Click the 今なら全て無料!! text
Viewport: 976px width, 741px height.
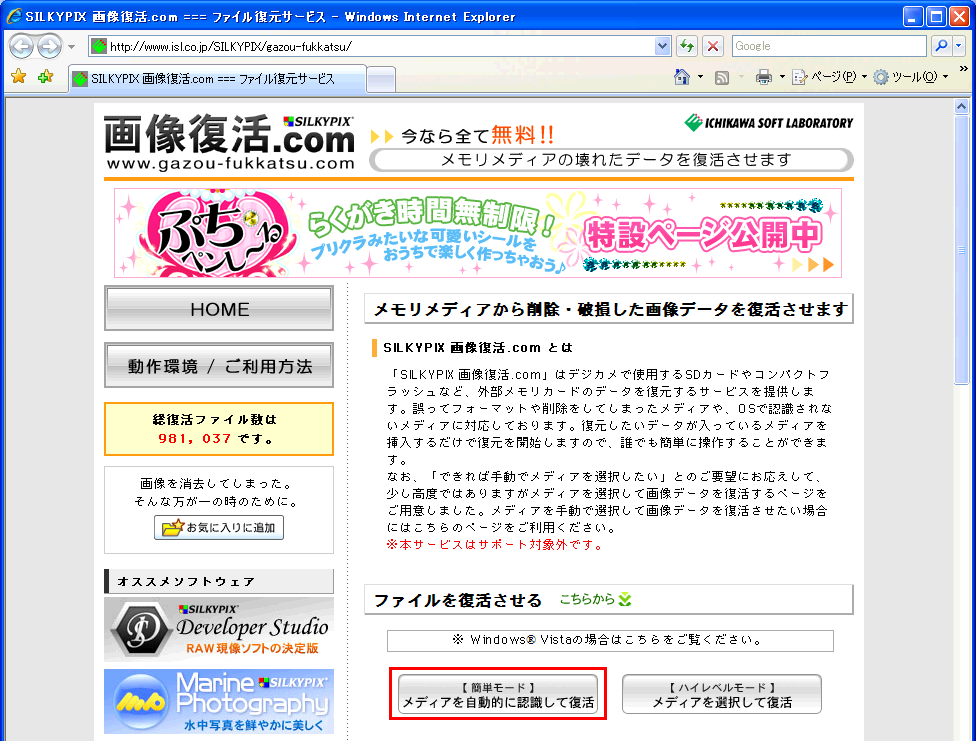click(477, 135)
